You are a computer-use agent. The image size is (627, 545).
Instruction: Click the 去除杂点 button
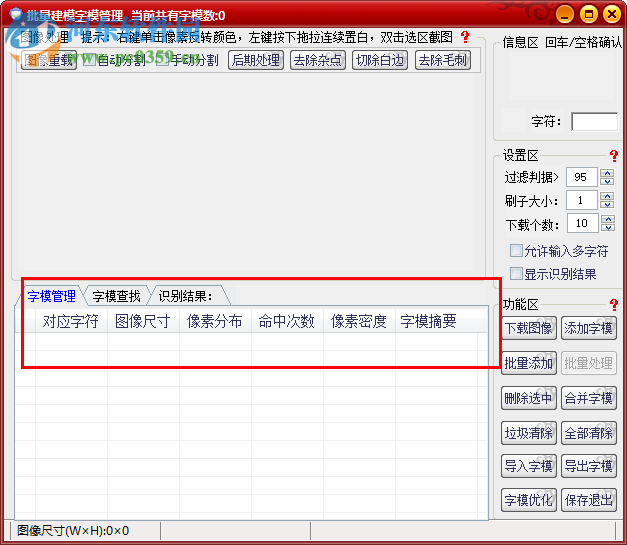click(x=318, y=60)
